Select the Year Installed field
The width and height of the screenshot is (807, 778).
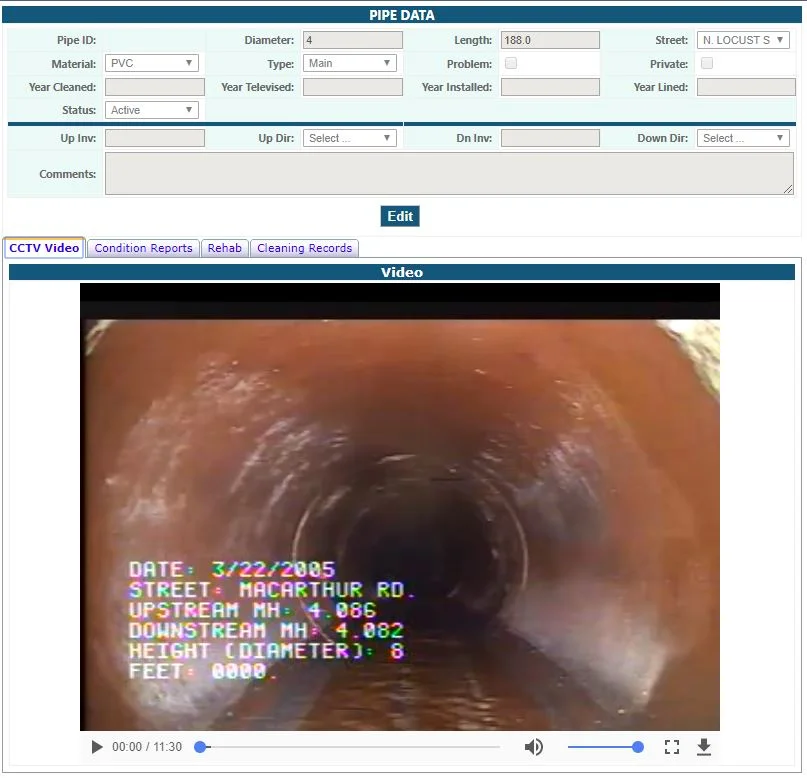coord(549,87)
